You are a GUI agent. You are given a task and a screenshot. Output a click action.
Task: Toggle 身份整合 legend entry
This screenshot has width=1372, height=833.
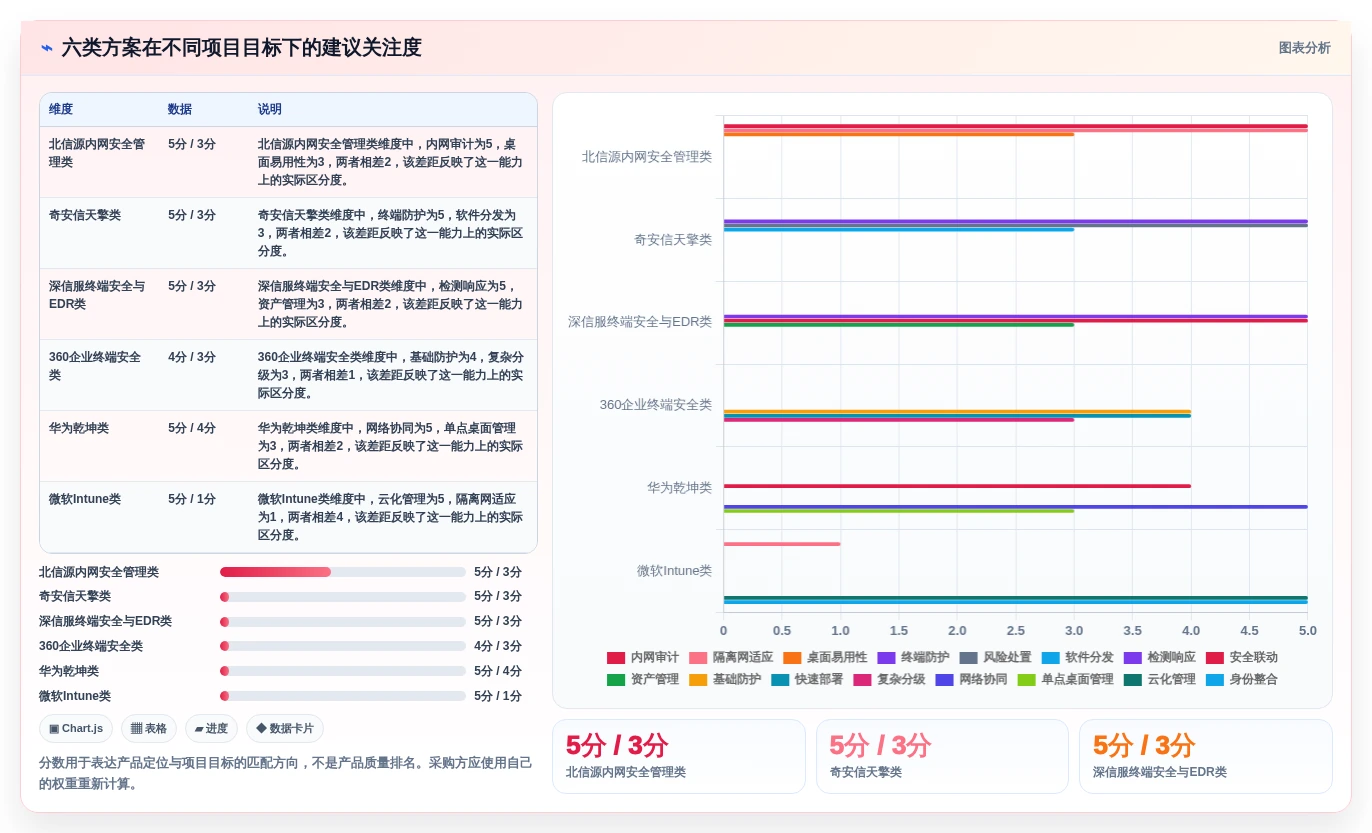pyautogui.click(x=1241, y=679)
